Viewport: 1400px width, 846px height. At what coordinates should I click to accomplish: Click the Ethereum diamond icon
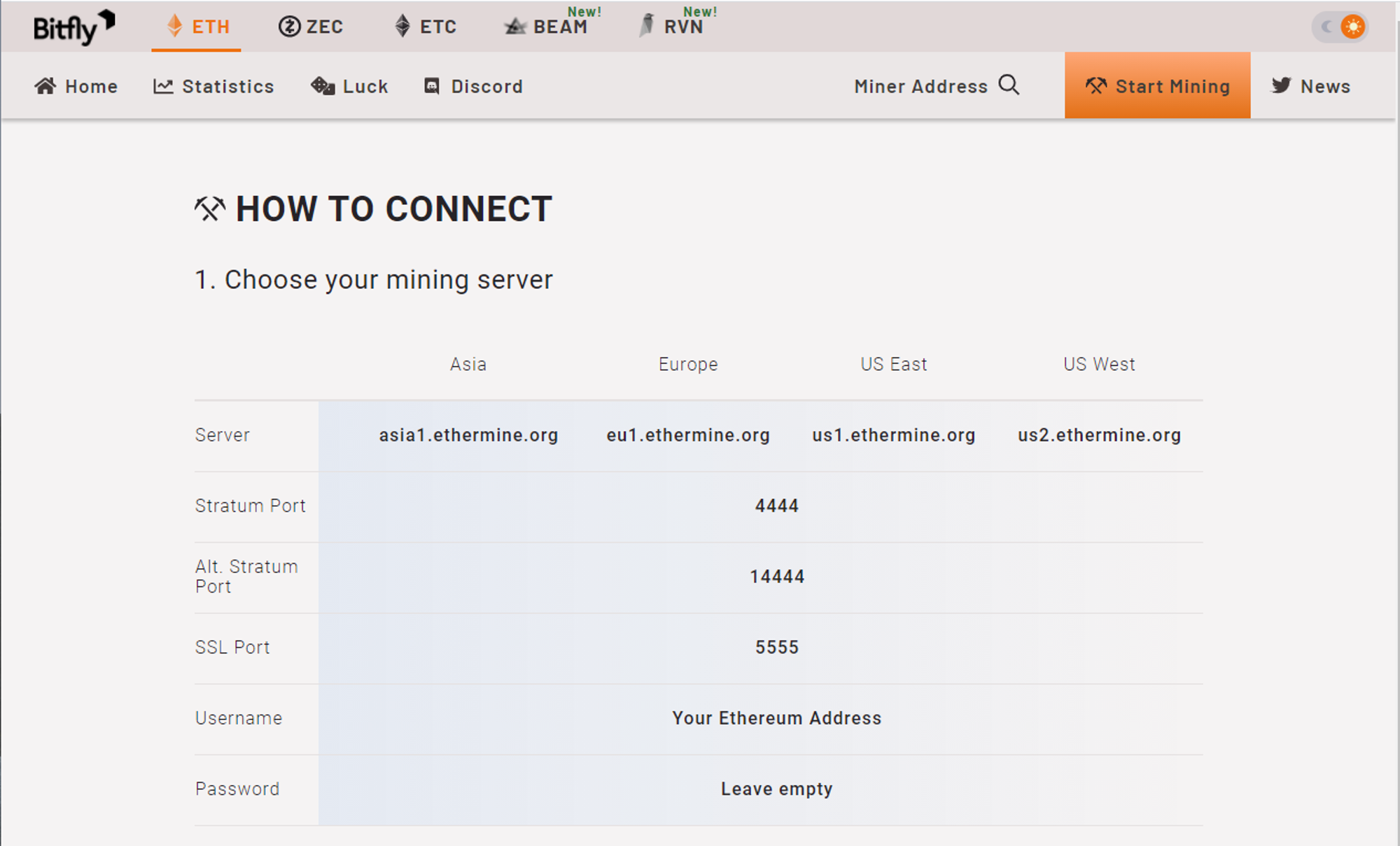[x=174, y=26]
